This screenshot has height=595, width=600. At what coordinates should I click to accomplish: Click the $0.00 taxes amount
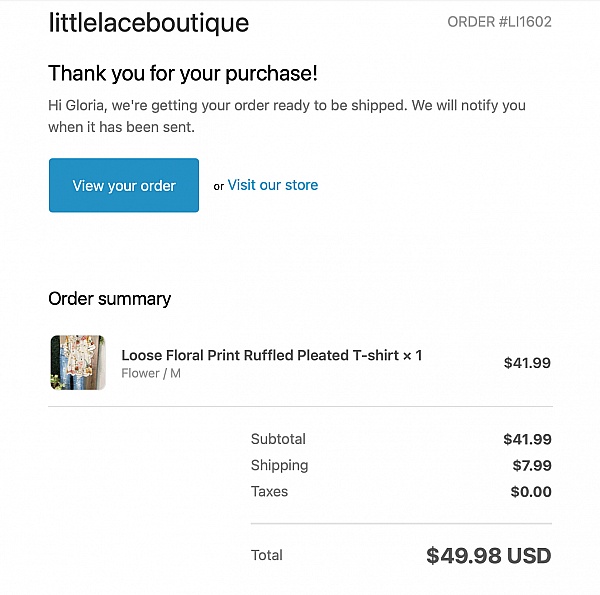(531, 491)
